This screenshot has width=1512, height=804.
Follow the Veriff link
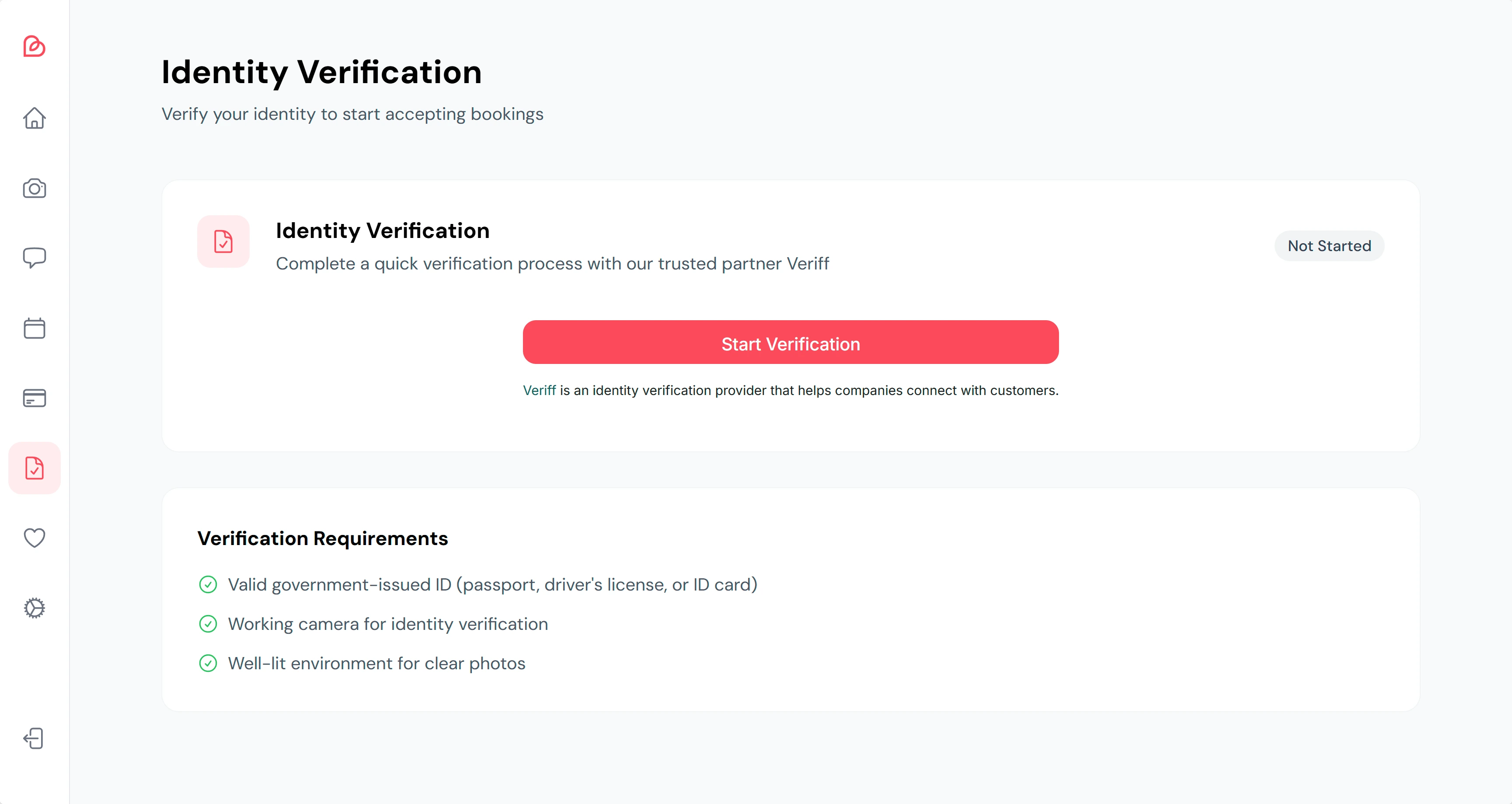click(x=539, y=391)
